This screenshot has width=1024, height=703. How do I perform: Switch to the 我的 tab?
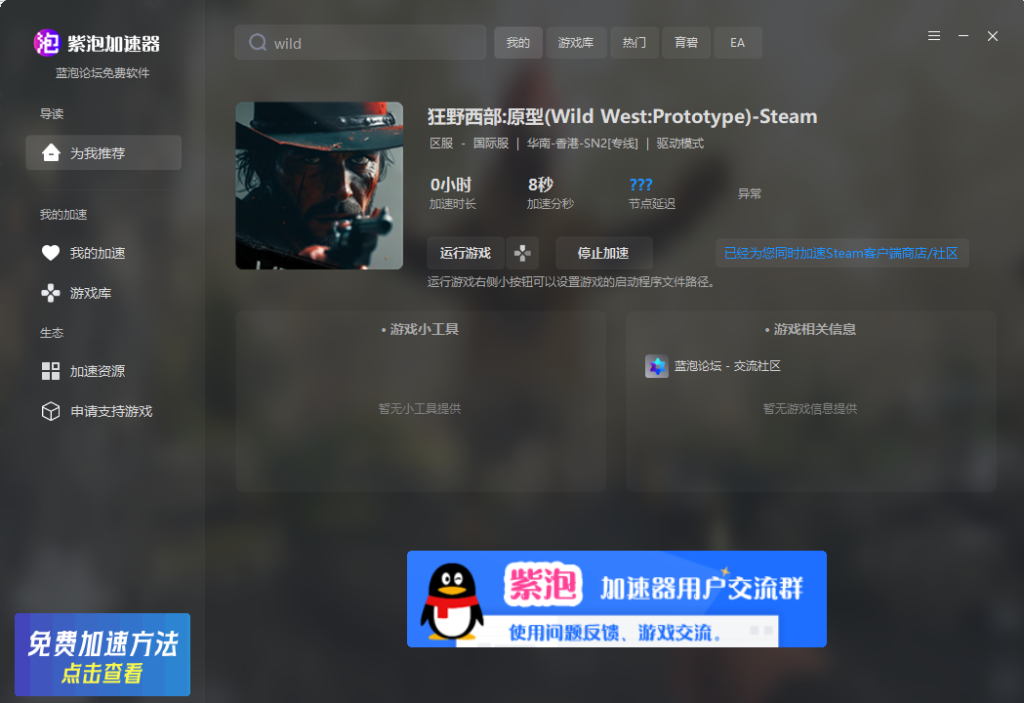pos(518,42)
